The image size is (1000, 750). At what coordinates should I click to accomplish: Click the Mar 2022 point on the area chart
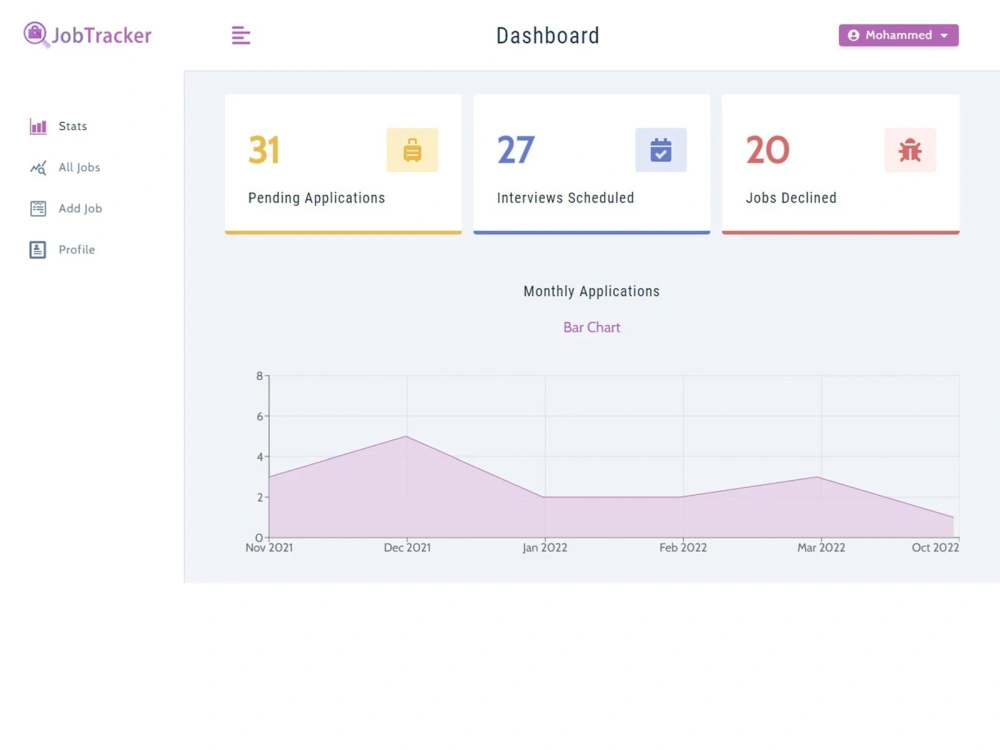(x=818, y=477)
